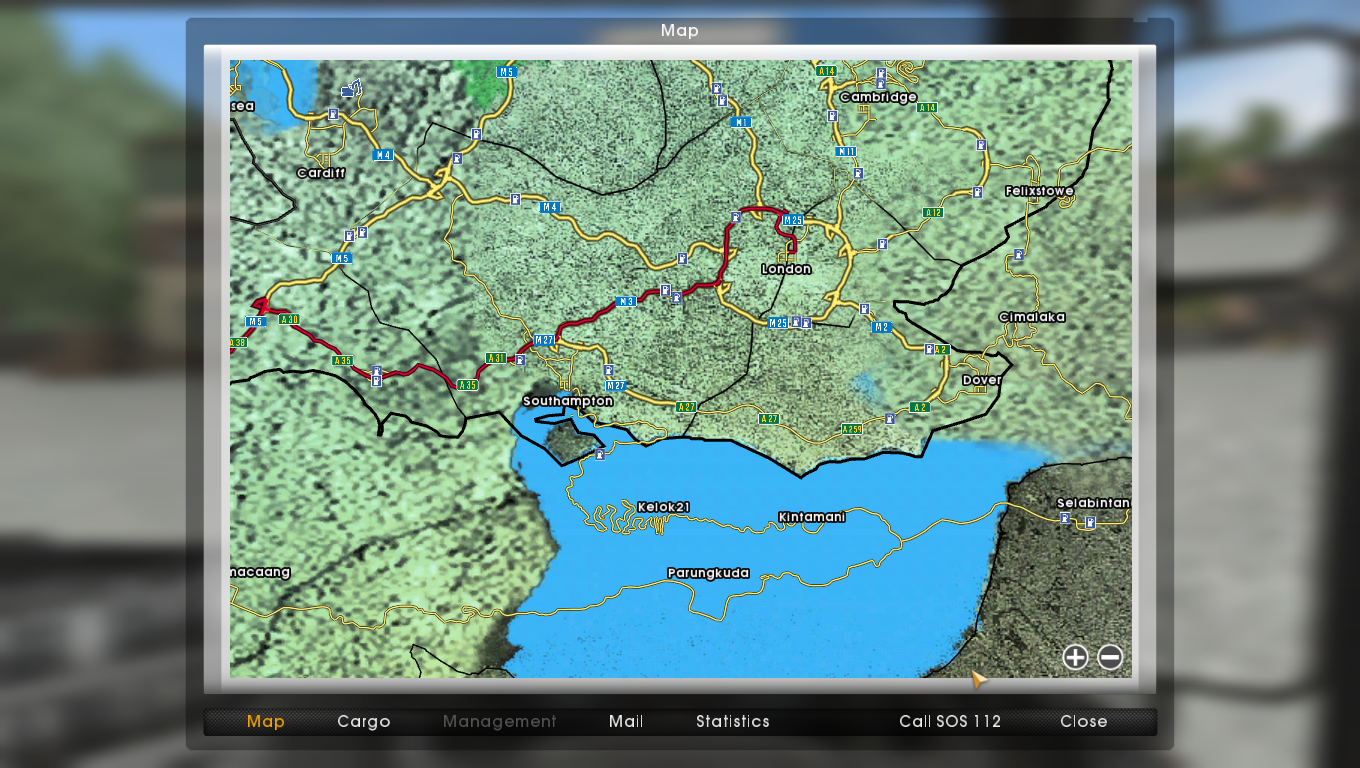Zoom in the map with plus icon

1075,657
